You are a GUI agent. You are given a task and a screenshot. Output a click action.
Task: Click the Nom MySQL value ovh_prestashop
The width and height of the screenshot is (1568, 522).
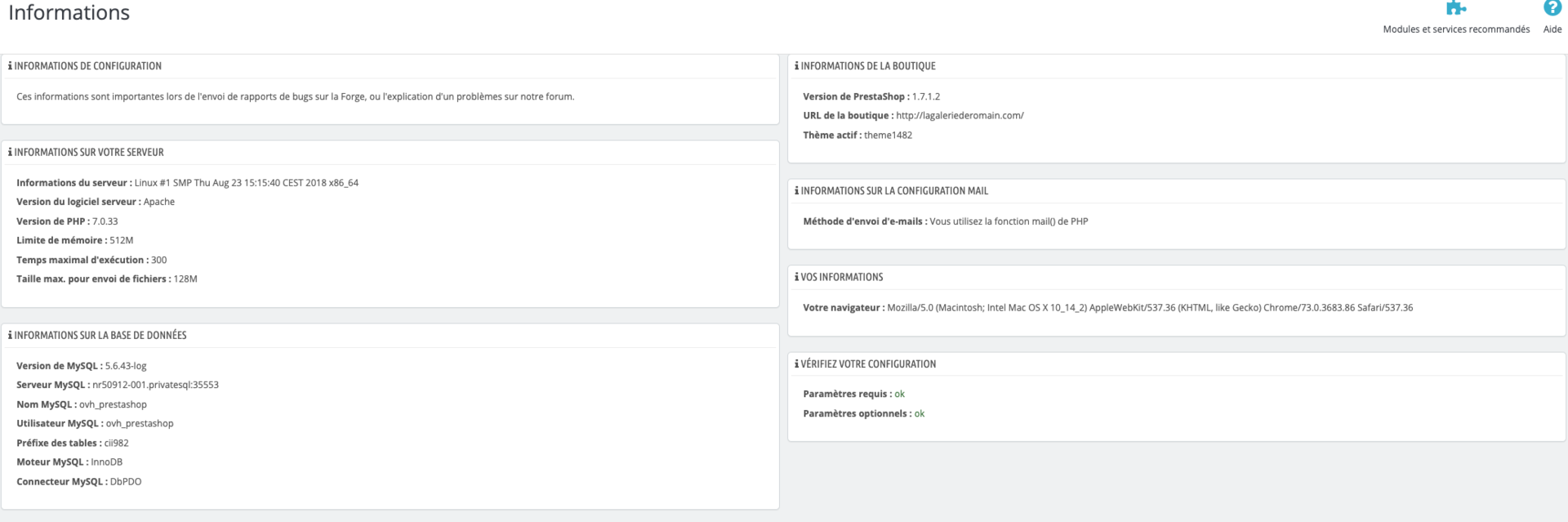coord(113,404)
